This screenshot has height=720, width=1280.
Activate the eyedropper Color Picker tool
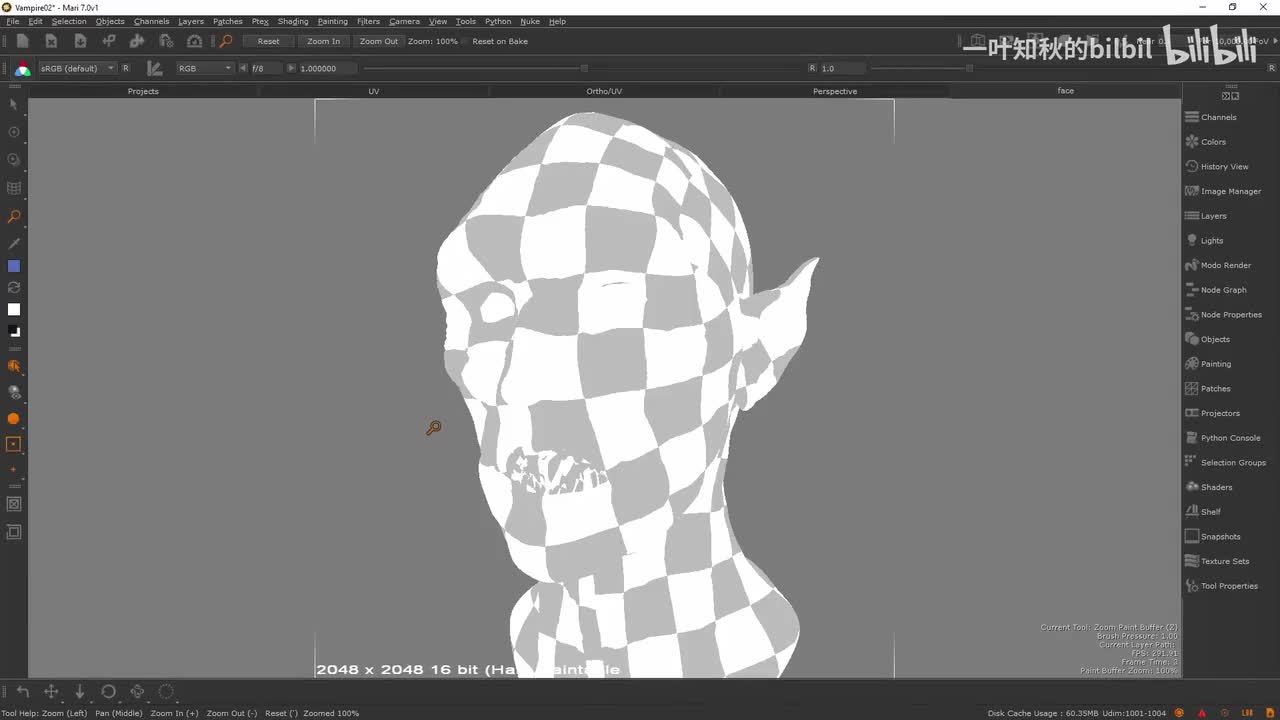[x=14, y=243]
